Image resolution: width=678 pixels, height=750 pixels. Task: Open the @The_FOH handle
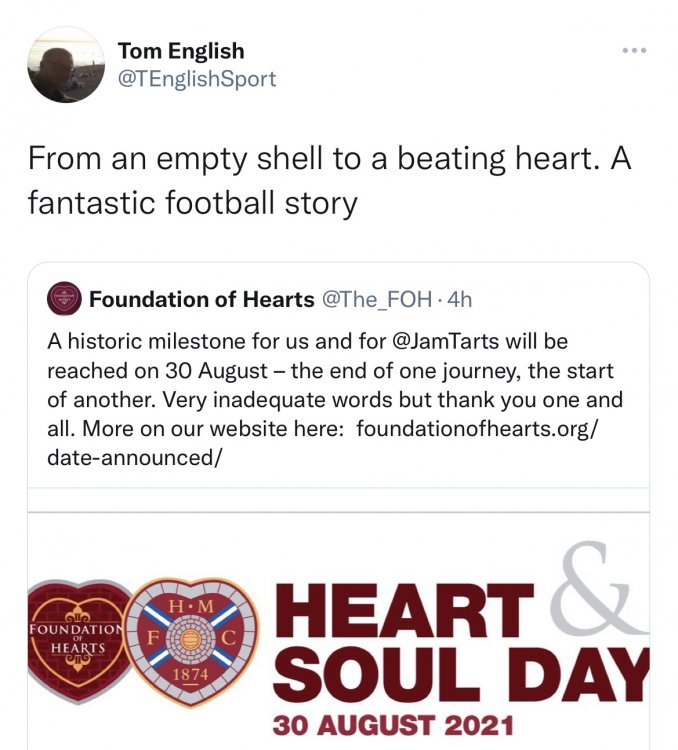coord(377,299)
